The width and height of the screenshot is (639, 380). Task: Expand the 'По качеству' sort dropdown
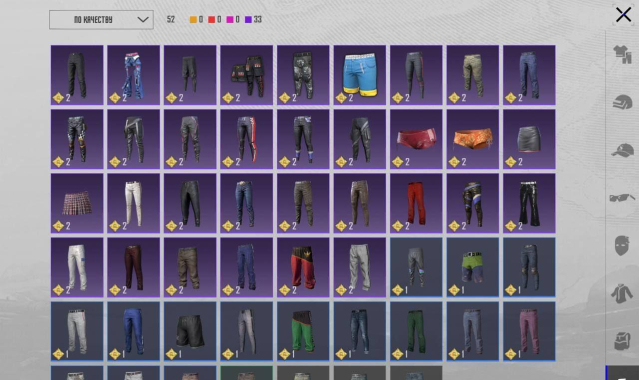click(101, 20)
